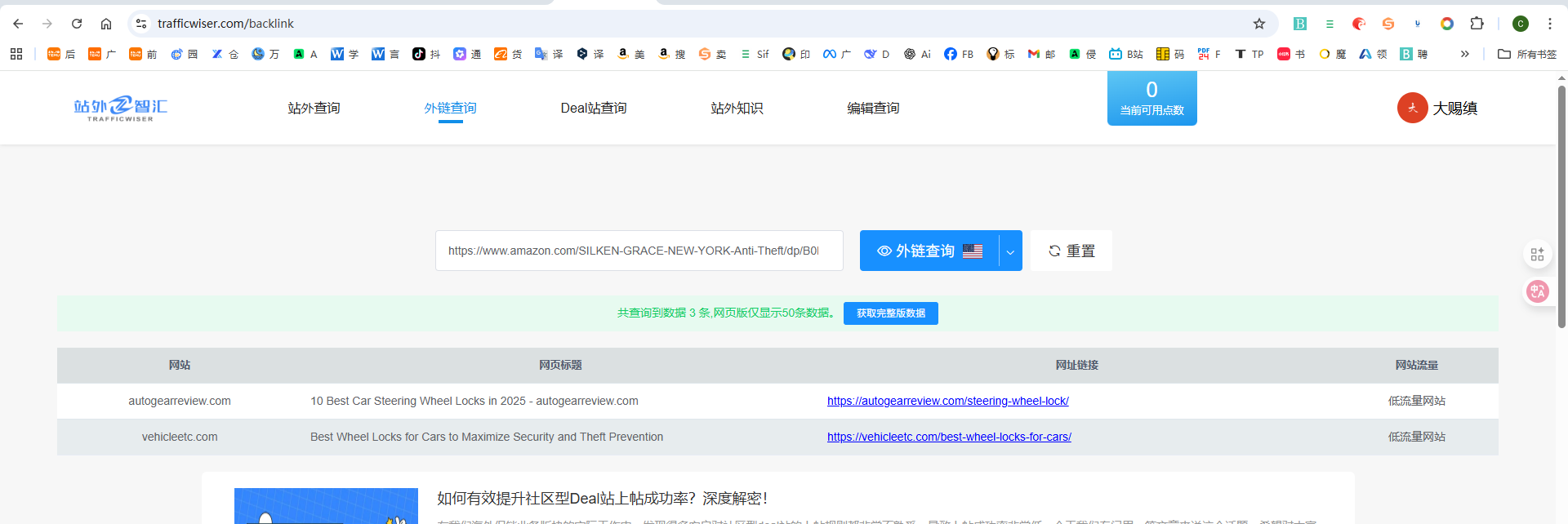Open the Gmail bookmark icon
The height and width of the screenshot is (524, 1568).
[1034, 54]
